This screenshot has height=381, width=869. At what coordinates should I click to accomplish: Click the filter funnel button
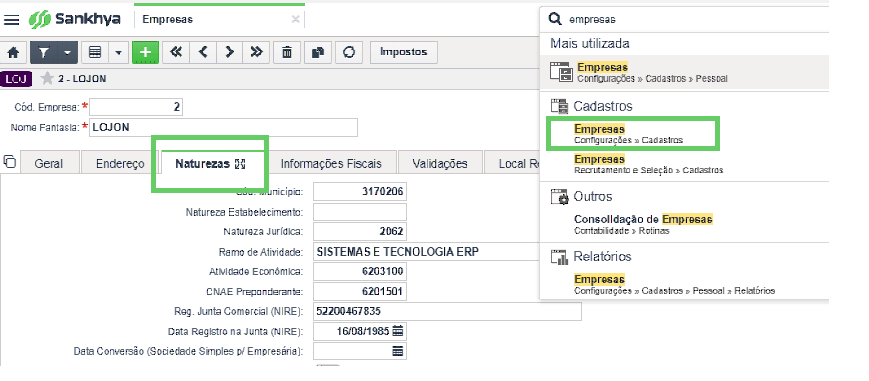click(44, 53)
